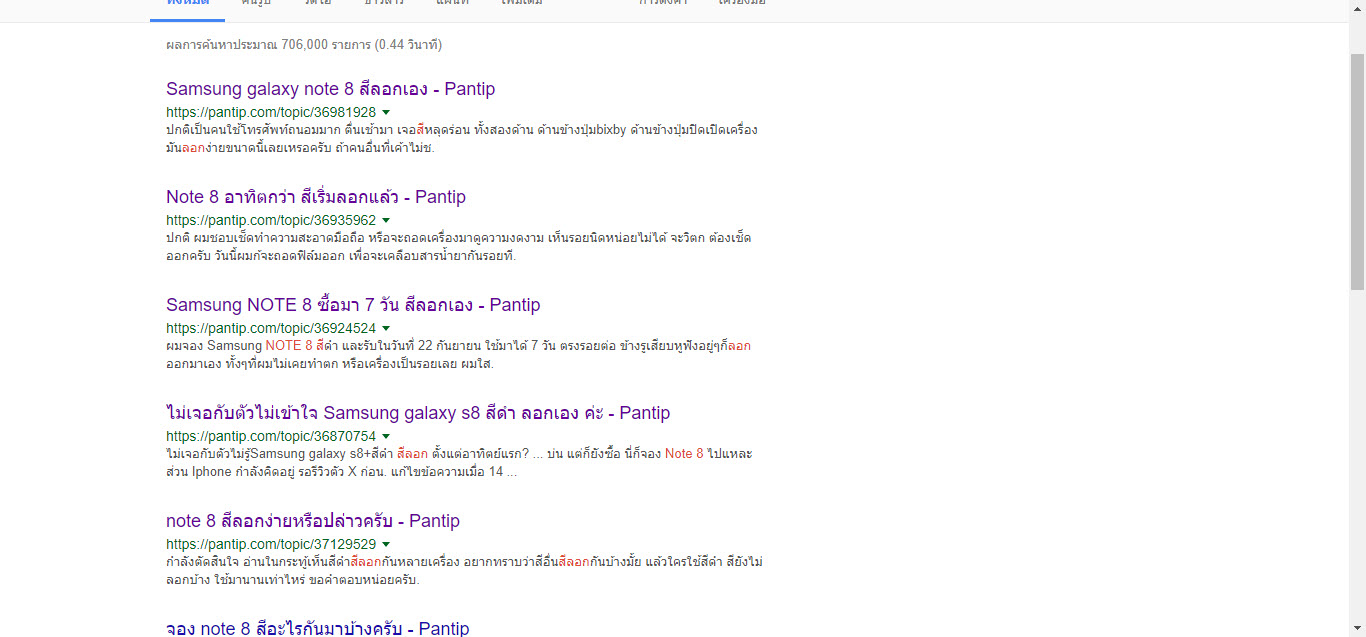Click the snippet beginning 'กำลังตัดสินใจ อ่านในกระทู้'
1366x637 pixels.
pyautogui.click(x=465, y=571)
